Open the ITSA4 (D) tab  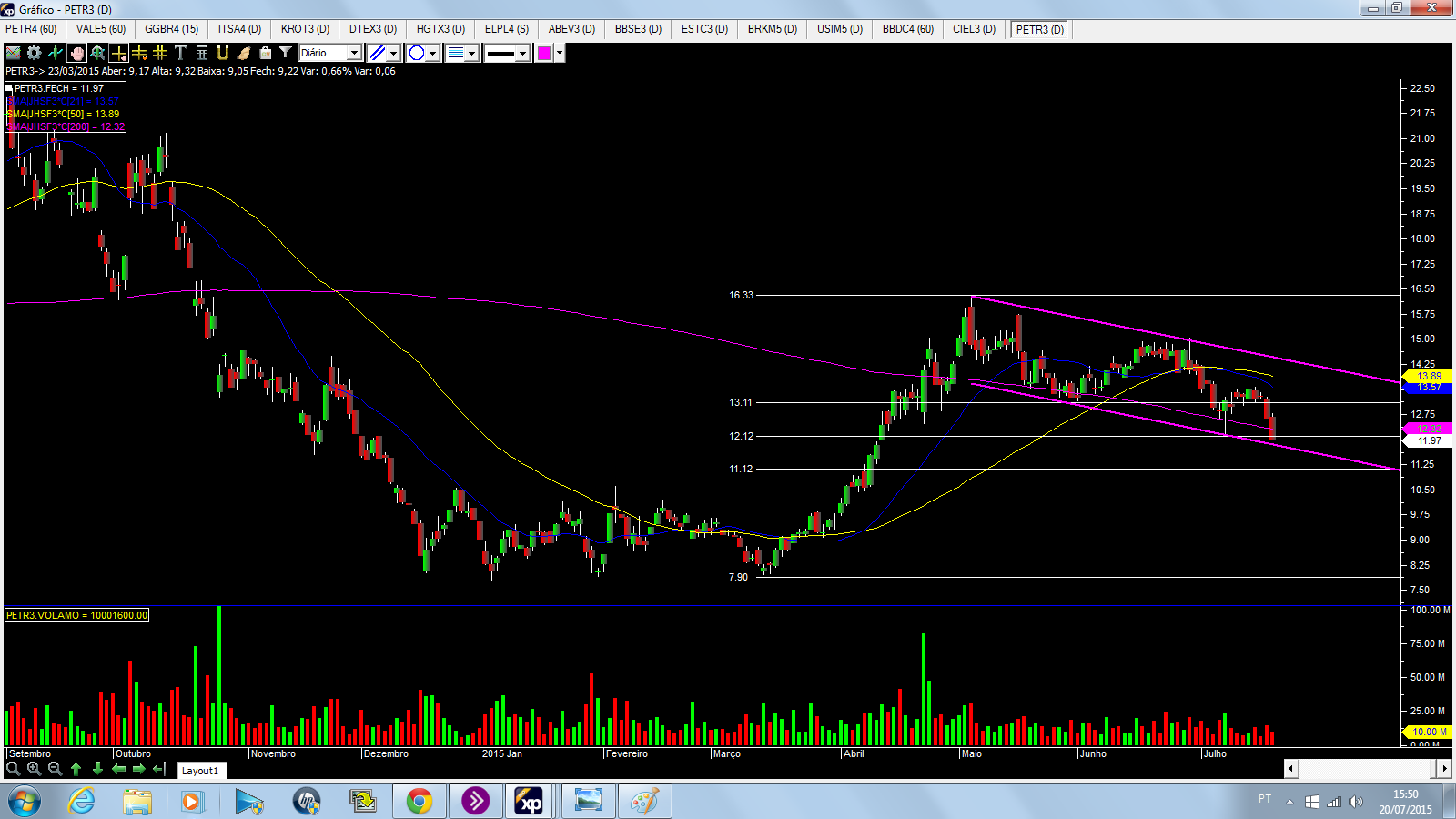(x=239, y=29)
